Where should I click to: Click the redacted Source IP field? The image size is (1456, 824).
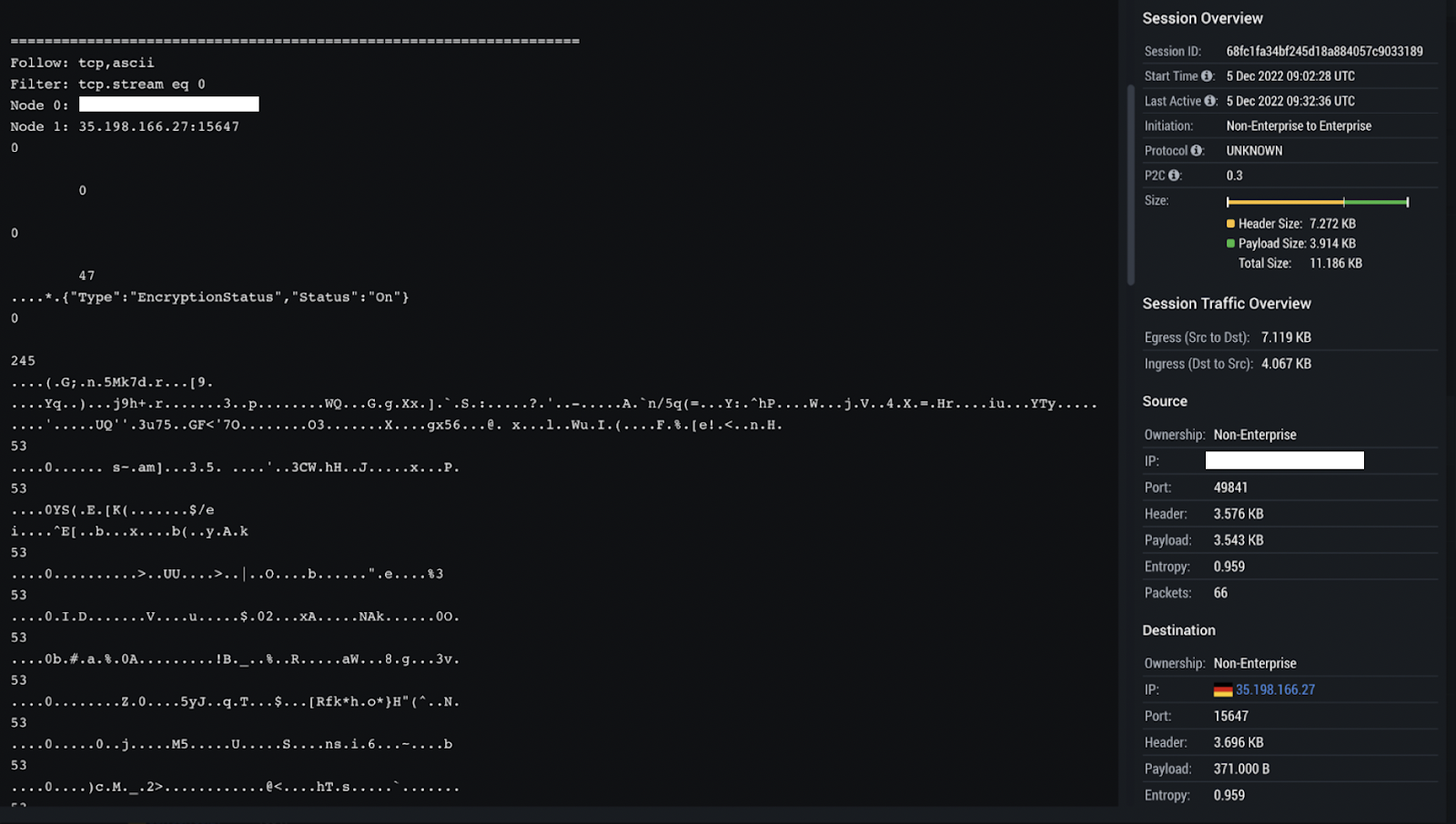coord(1284,460)
